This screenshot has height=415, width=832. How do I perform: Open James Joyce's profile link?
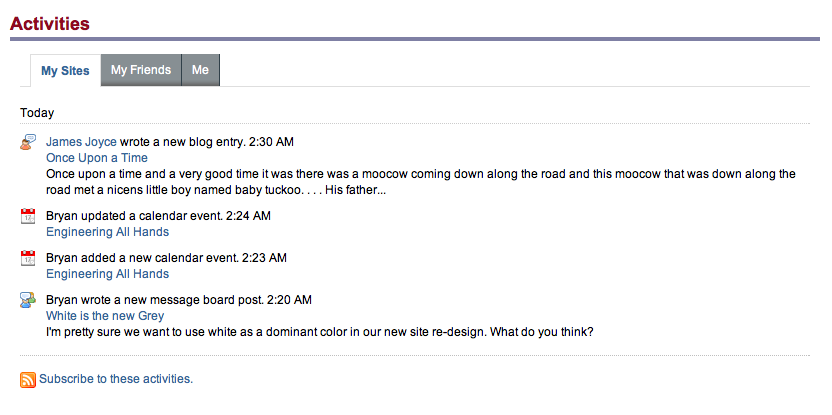coord(81,142)
